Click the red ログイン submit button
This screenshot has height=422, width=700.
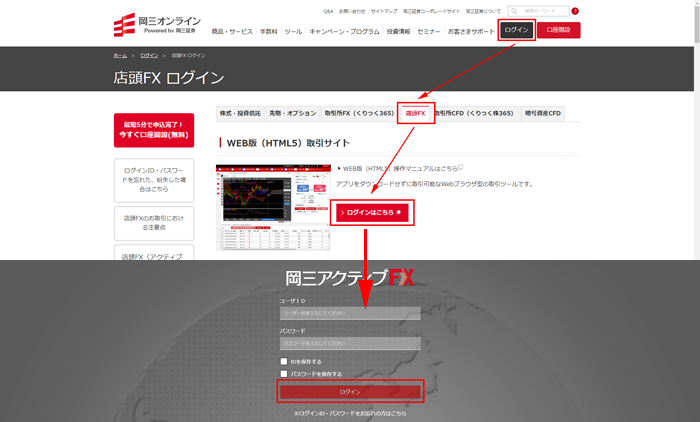(x=350, y=392)
